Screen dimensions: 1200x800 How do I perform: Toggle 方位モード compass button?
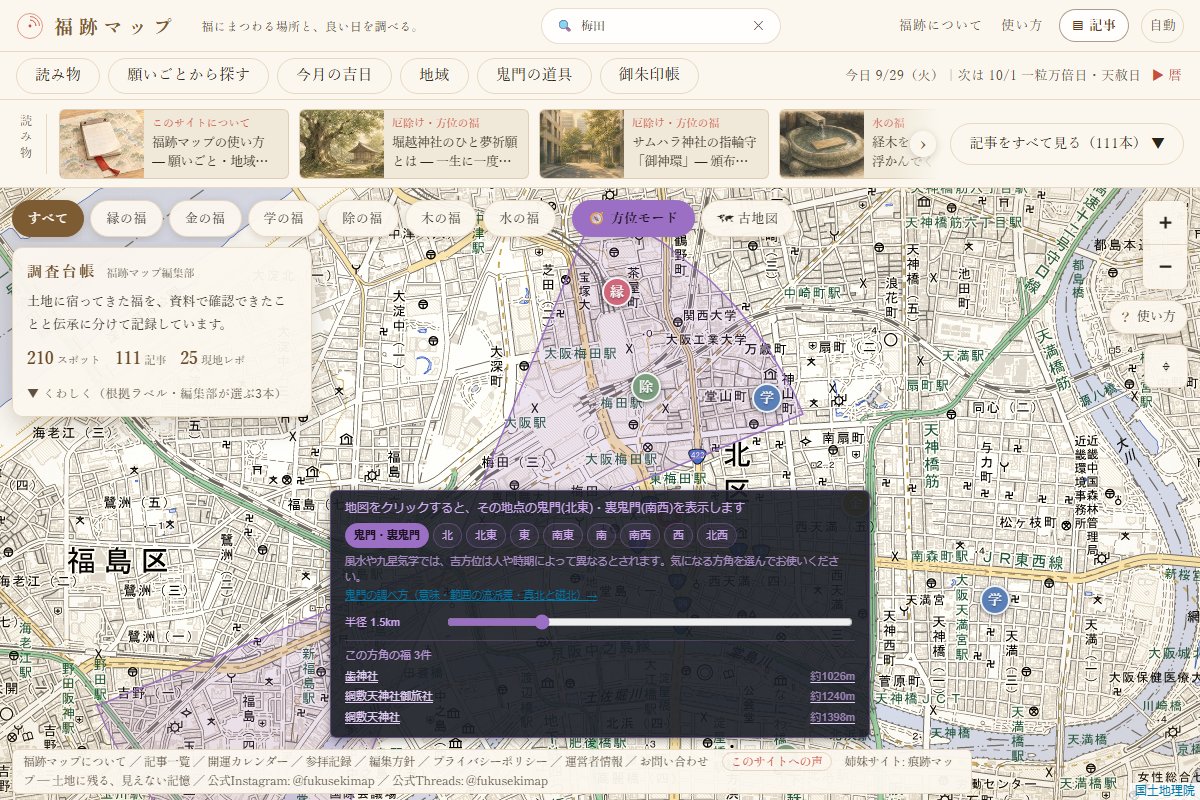pyautogui.click(x=633, y=218)
